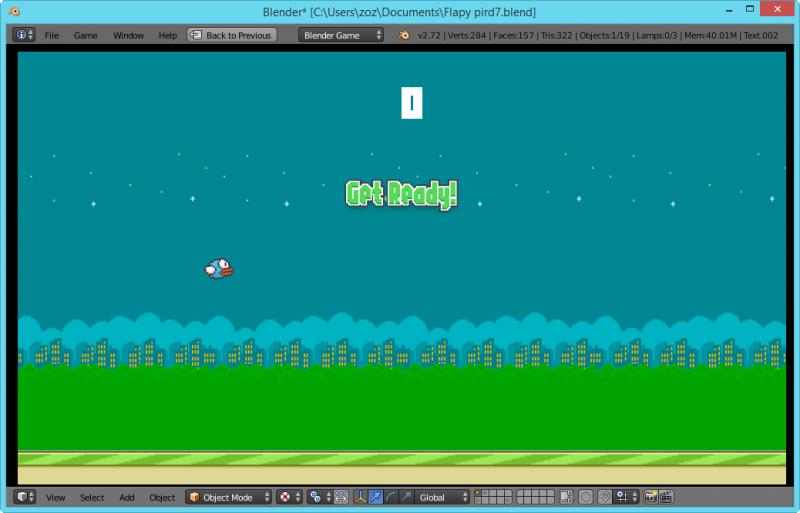Open the snap element type selector
Viewport: 800px width, 513px height.
point(627,497)
